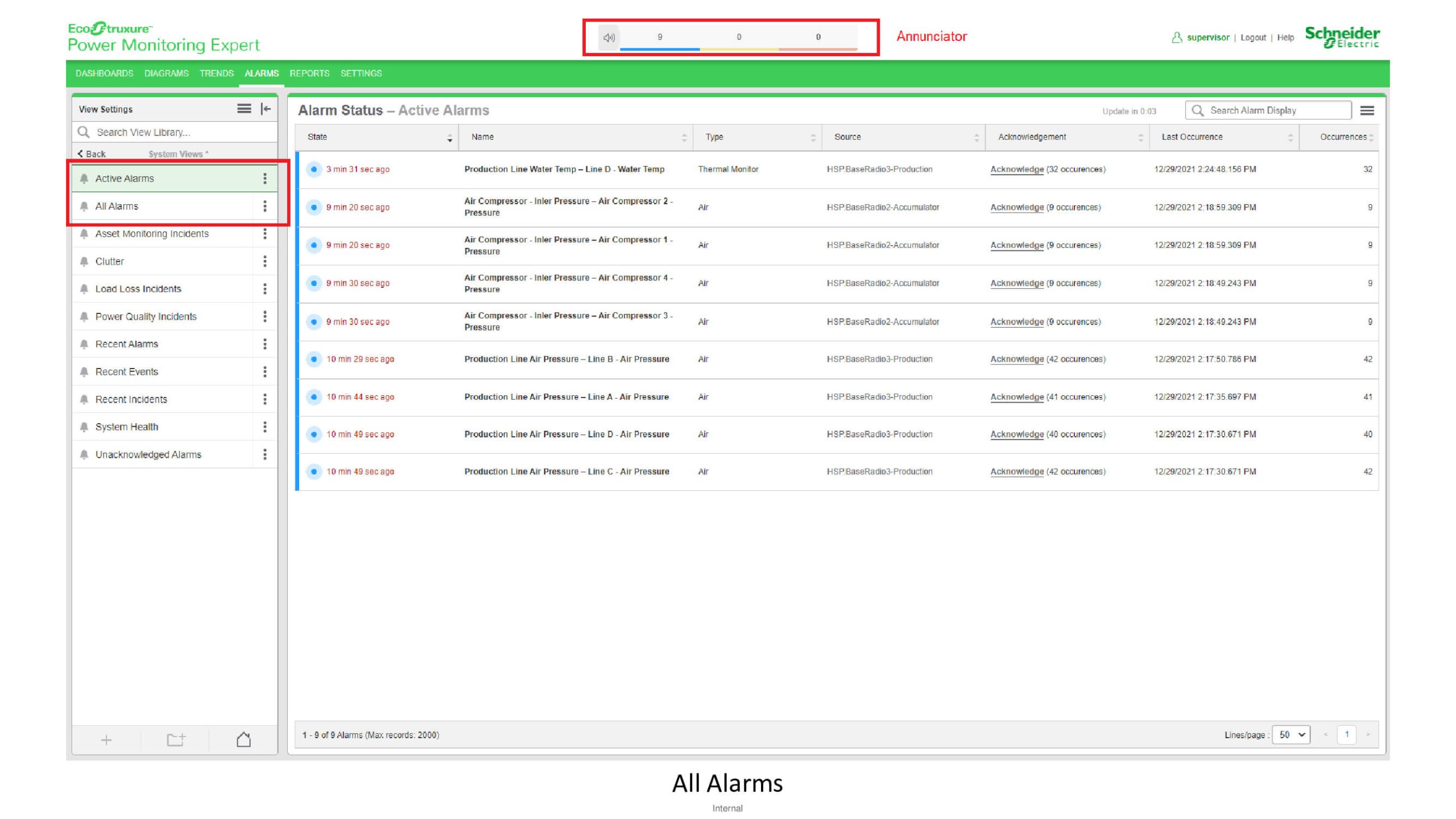The height and width of the screenshot is (819, 1456).
Task: Open the View Settings hamburger menu
Action: tap(244, 109)
